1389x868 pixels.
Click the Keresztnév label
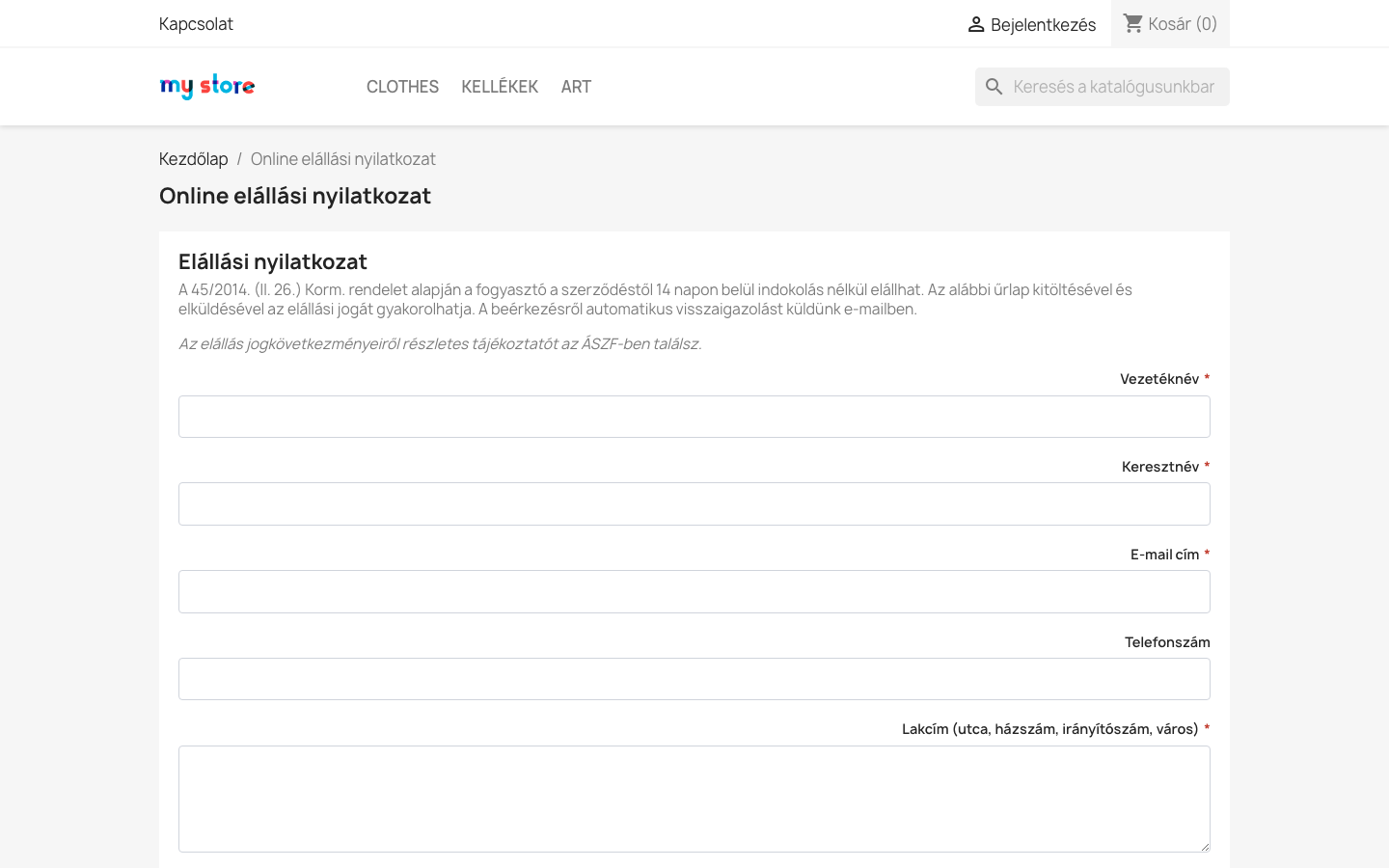tap(1160, 467)
